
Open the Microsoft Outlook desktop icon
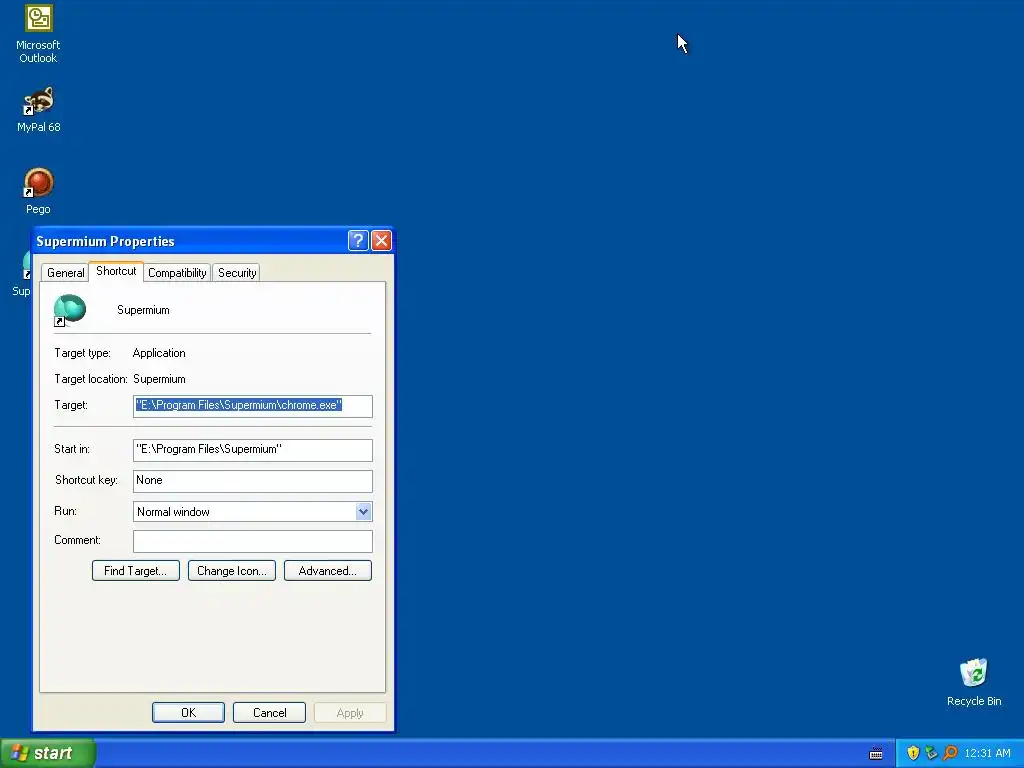coord(38,34)
